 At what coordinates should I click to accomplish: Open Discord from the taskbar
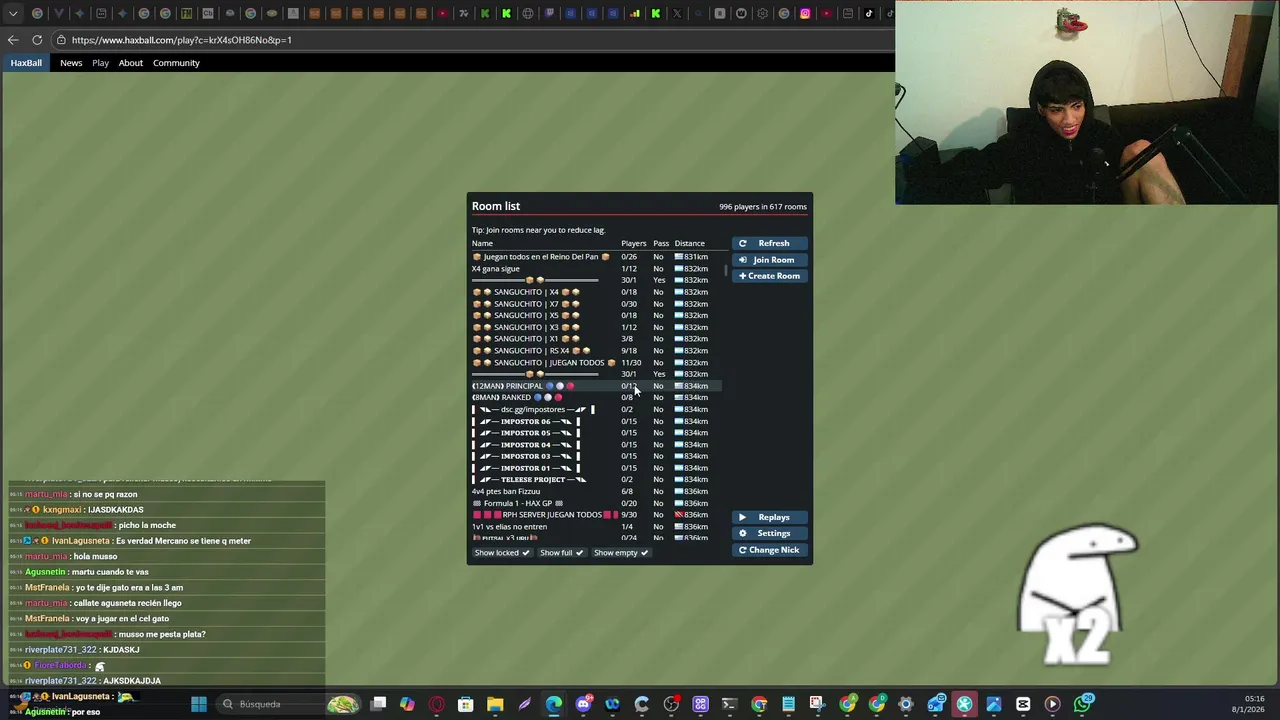click(x=584, y=704)
